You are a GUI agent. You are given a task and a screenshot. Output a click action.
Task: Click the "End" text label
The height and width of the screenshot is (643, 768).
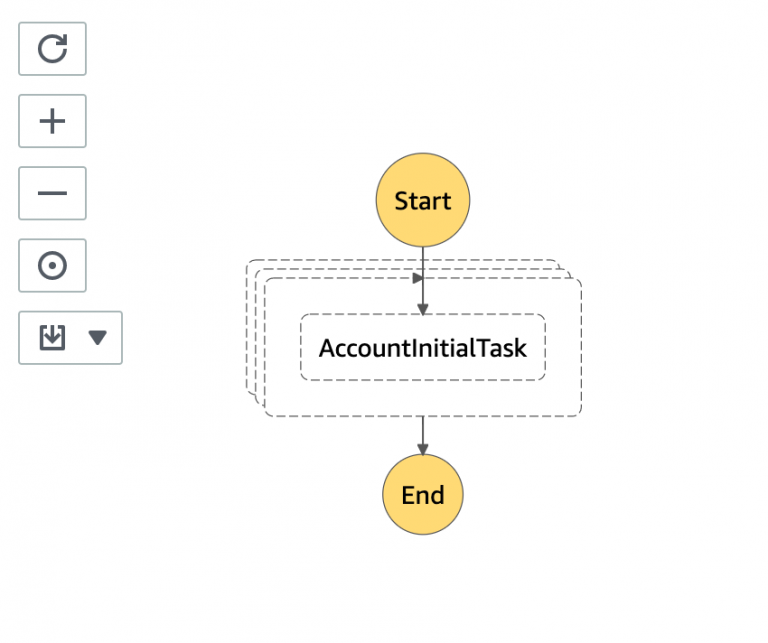tap(422, 495)
